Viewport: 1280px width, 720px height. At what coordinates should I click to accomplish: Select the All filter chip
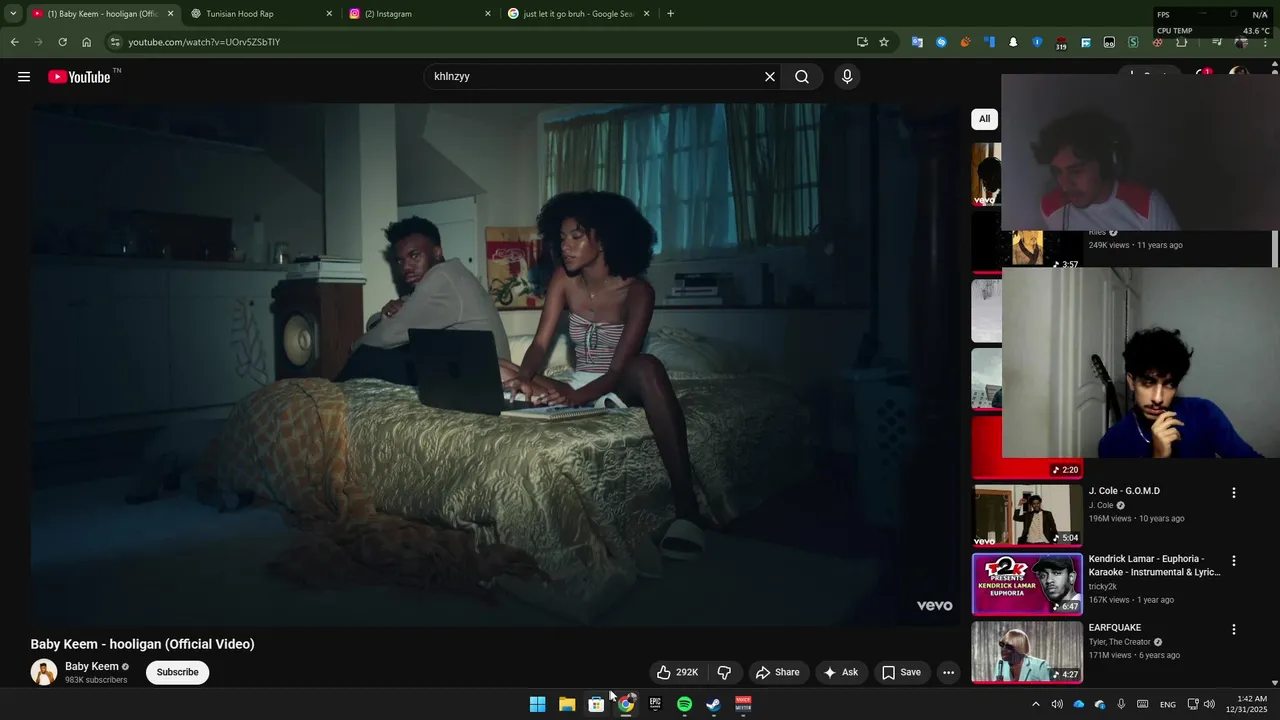click(984, 119)
